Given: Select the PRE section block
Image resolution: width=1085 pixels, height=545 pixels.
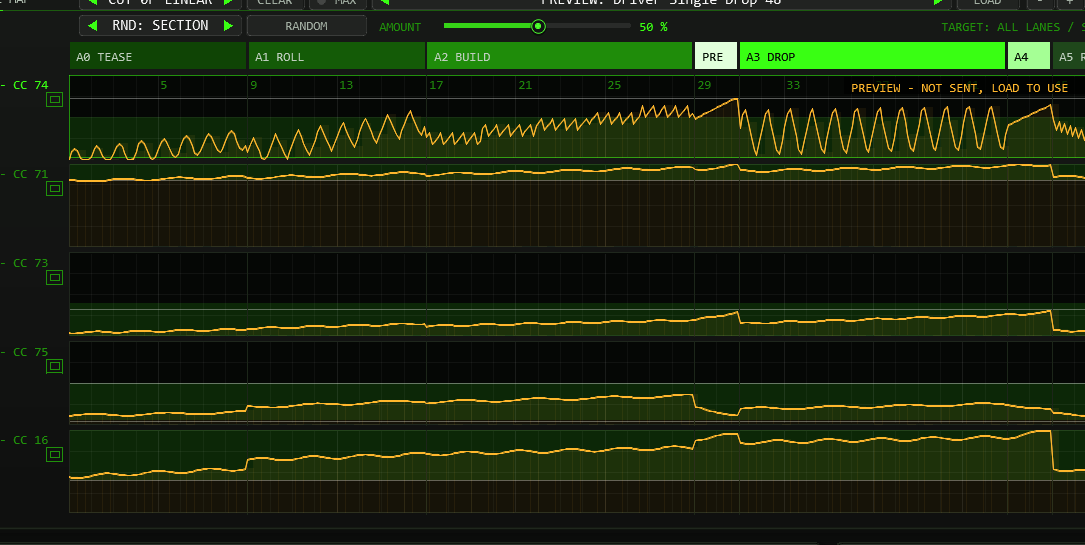Looking at the screenshot, I should coord(715,57).
